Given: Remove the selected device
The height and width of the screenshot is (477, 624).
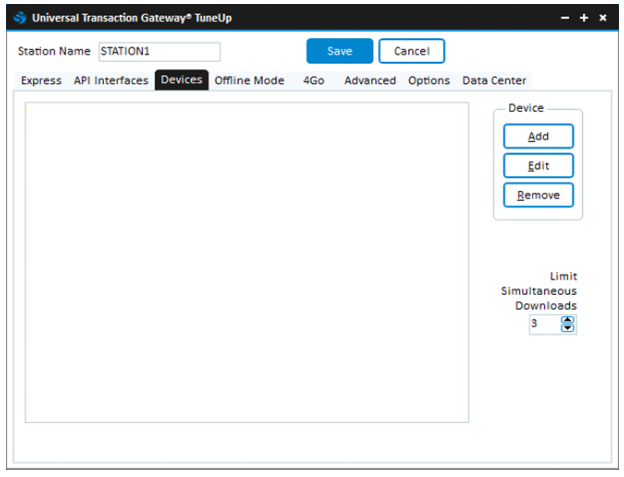Looking at the screenshot, I should (538, 195).
